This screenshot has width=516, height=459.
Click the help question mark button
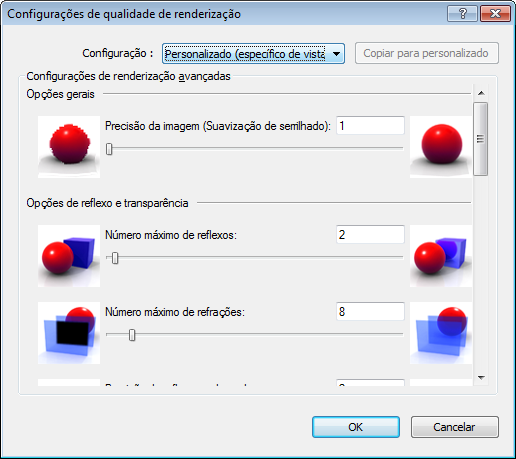pyautogui.click(x=462, y=14)
